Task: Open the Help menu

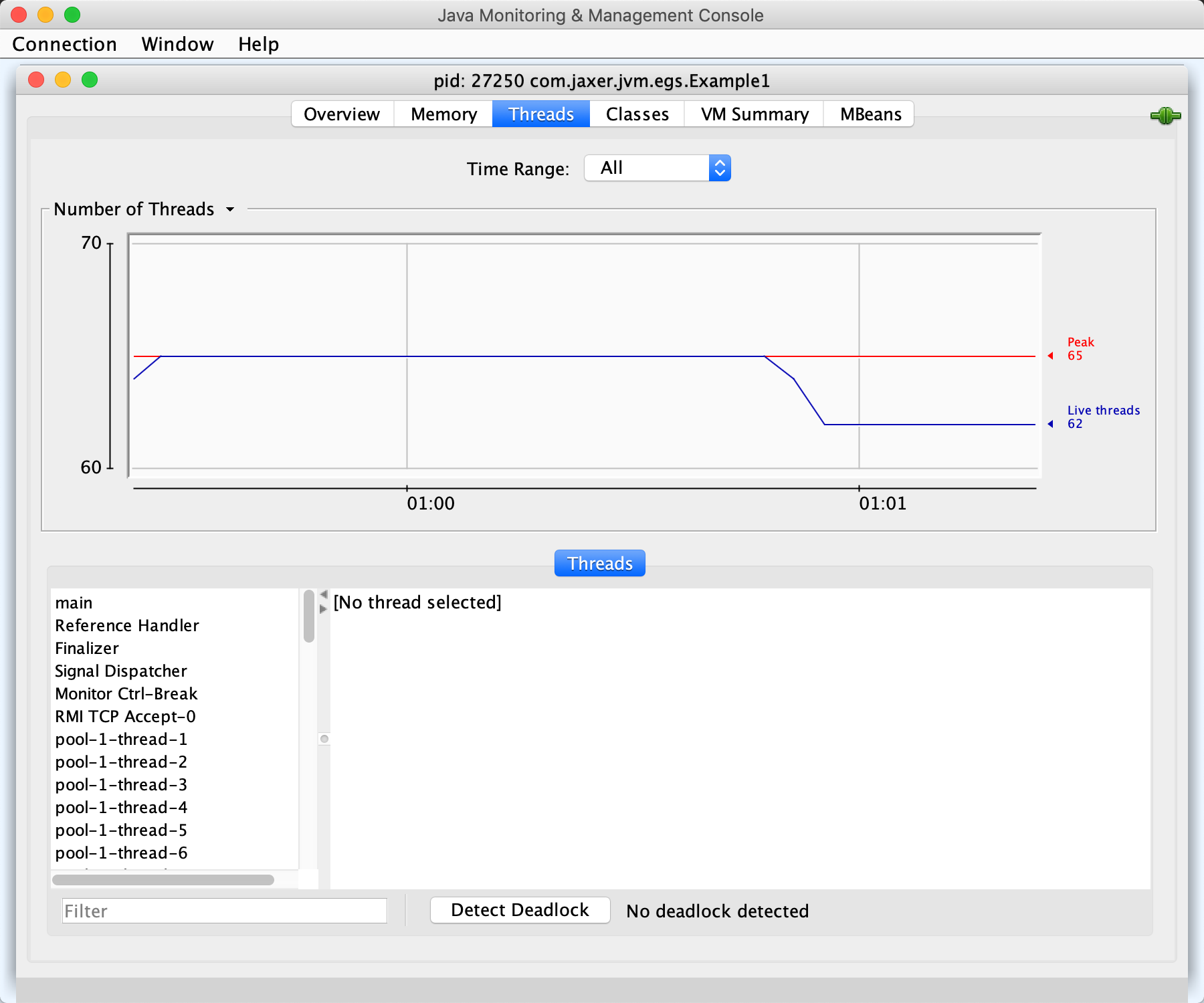Action: coord(258,44)
